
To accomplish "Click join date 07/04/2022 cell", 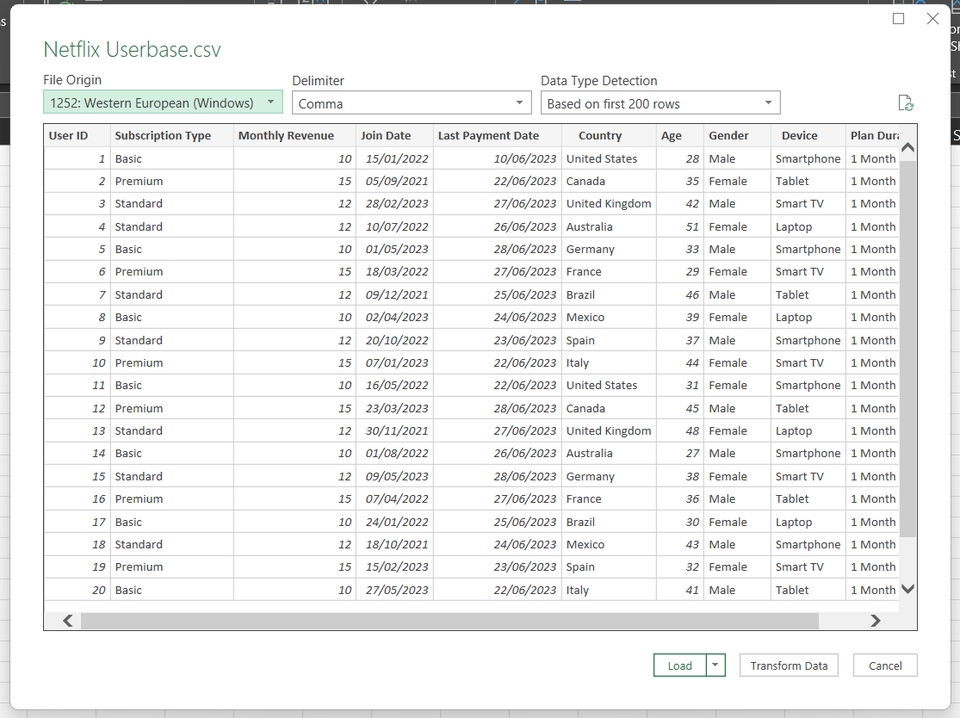I will (x=394, y=499).
